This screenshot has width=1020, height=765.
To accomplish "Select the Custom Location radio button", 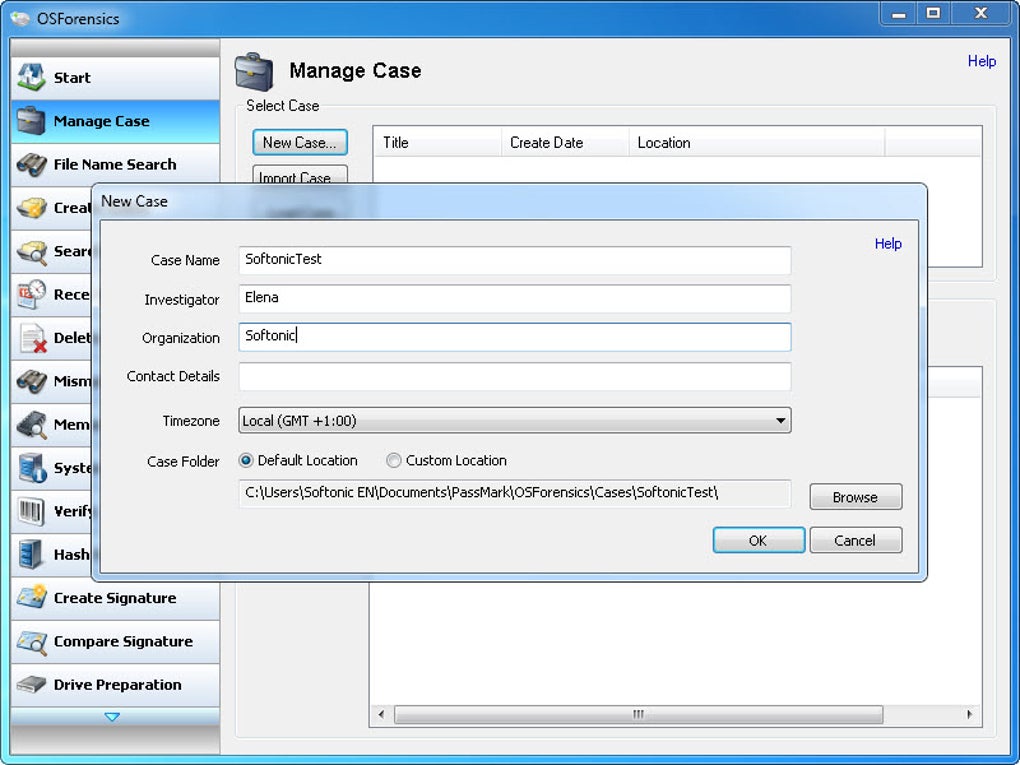I will click(394, 461).
